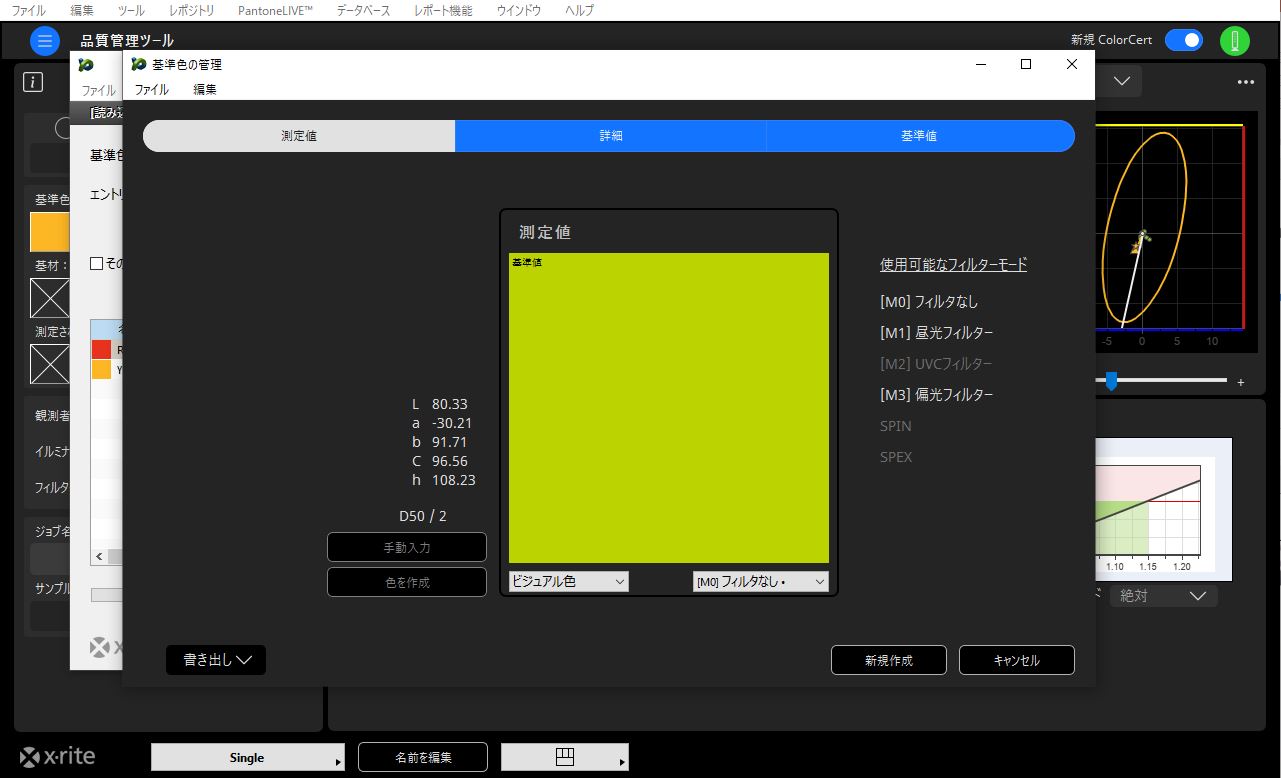Click the crossed-box substrate placeholder icon
The width and height of the screenshot is (1281, 778).
[49, 298]
